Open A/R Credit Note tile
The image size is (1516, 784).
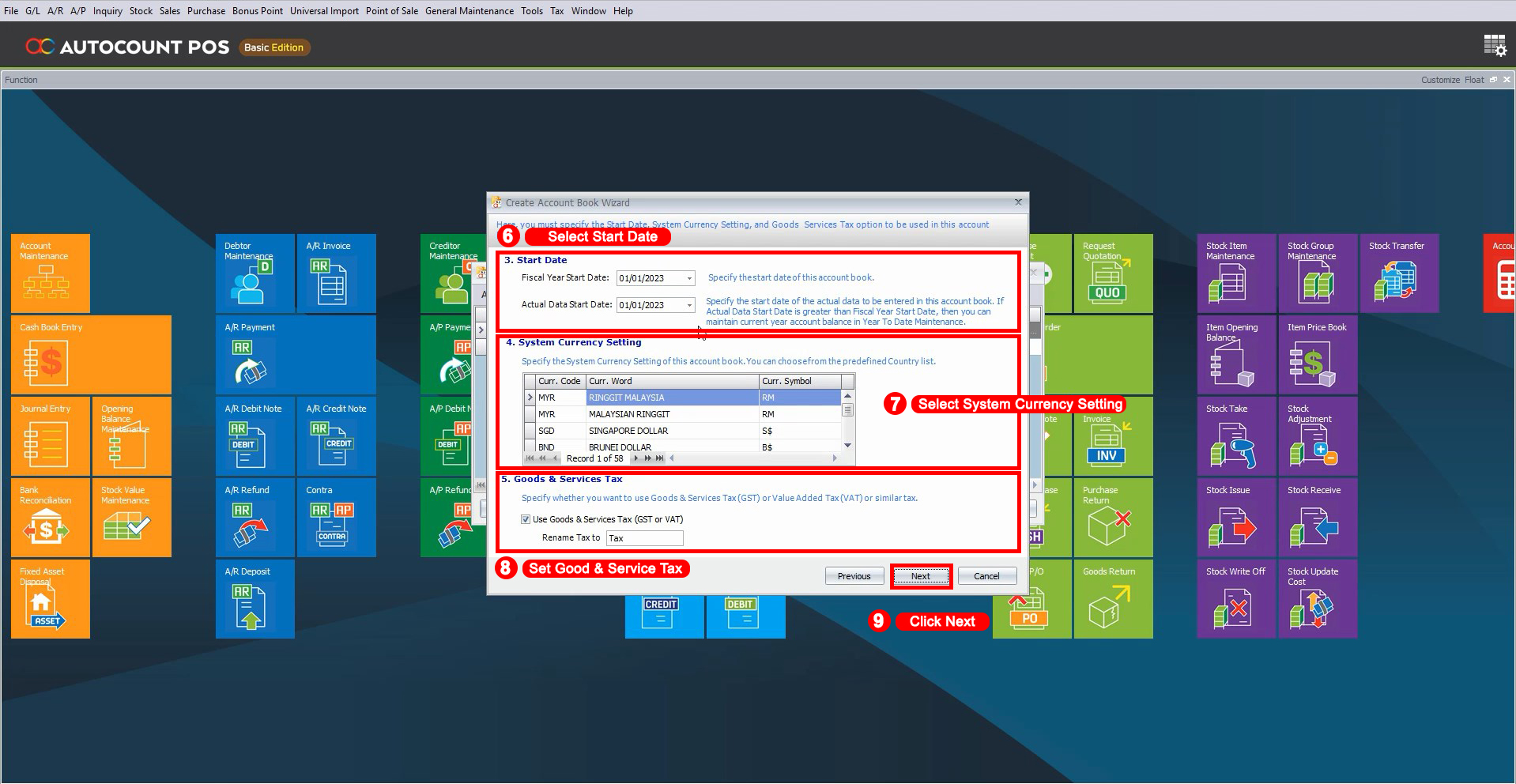(337, 435)
